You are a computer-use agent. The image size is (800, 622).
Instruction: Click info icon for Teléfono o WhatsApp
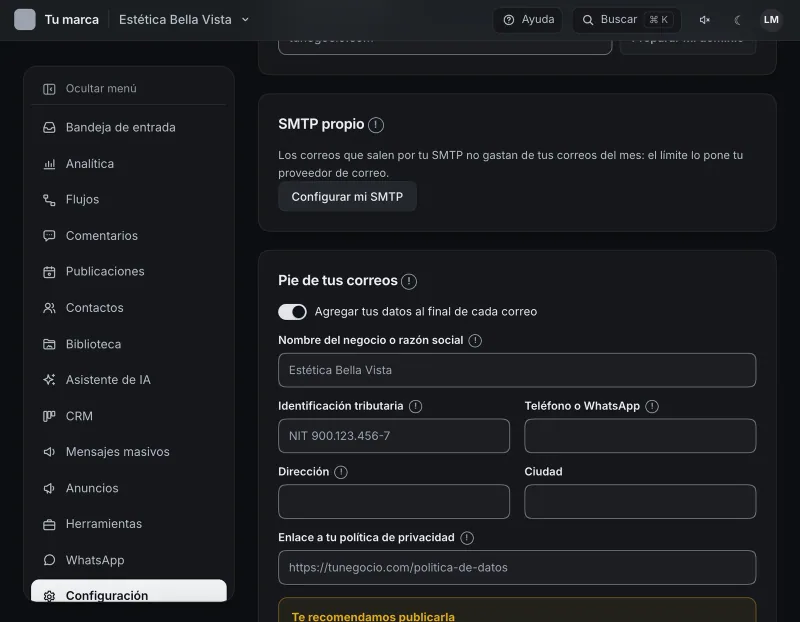[x=652, y=407]
